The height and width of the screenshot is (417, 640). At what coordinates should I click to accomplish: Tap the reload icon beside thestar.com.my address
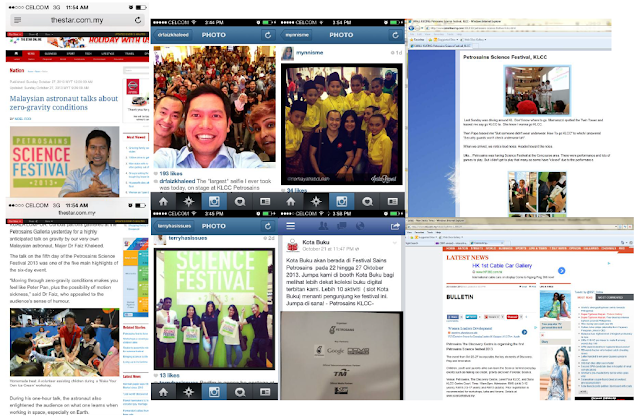pyautogui.click(x=138, y=20)
